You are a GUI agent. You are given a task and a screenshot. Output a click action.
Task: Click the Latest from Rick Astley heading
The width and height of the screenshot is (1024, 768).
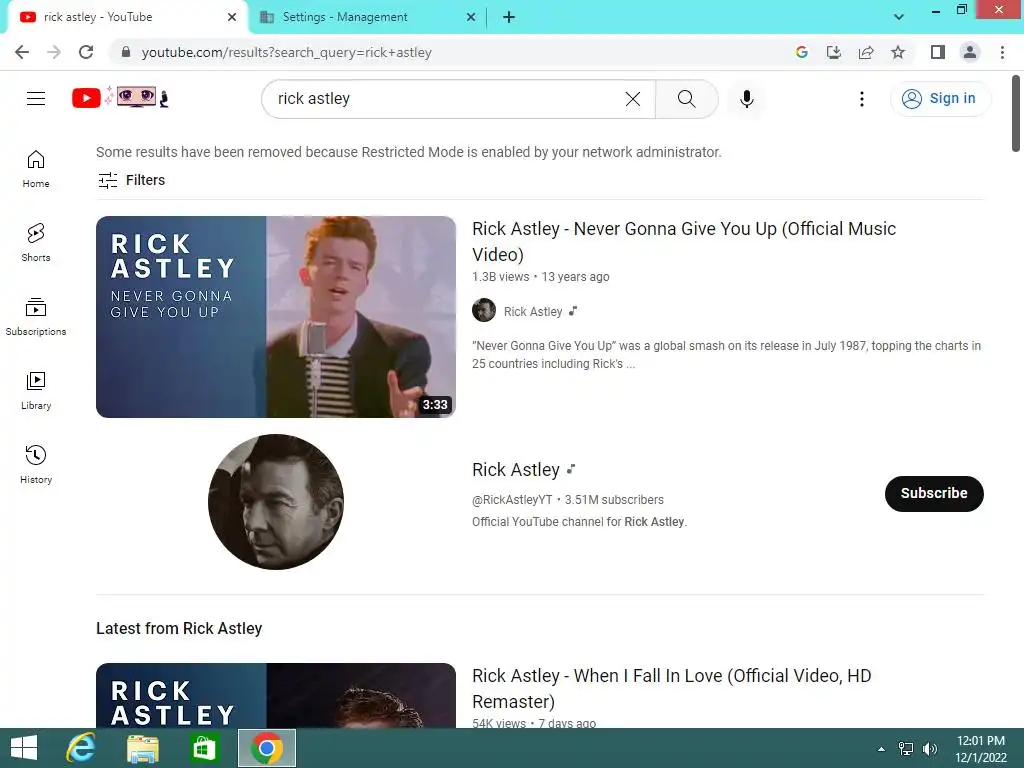pos(179,628)
